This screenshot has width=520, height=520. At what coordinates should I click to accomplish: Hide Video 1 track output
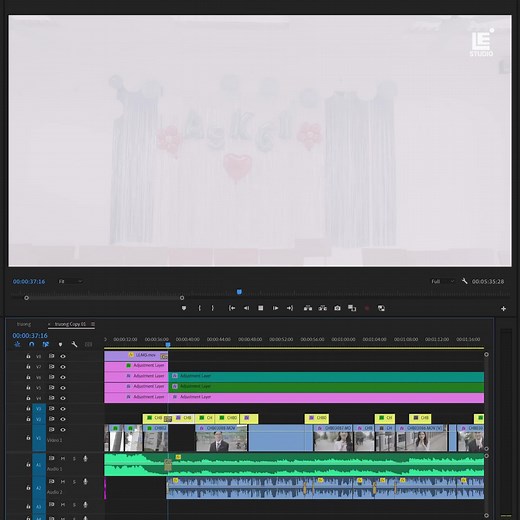(x=63, y=430)
